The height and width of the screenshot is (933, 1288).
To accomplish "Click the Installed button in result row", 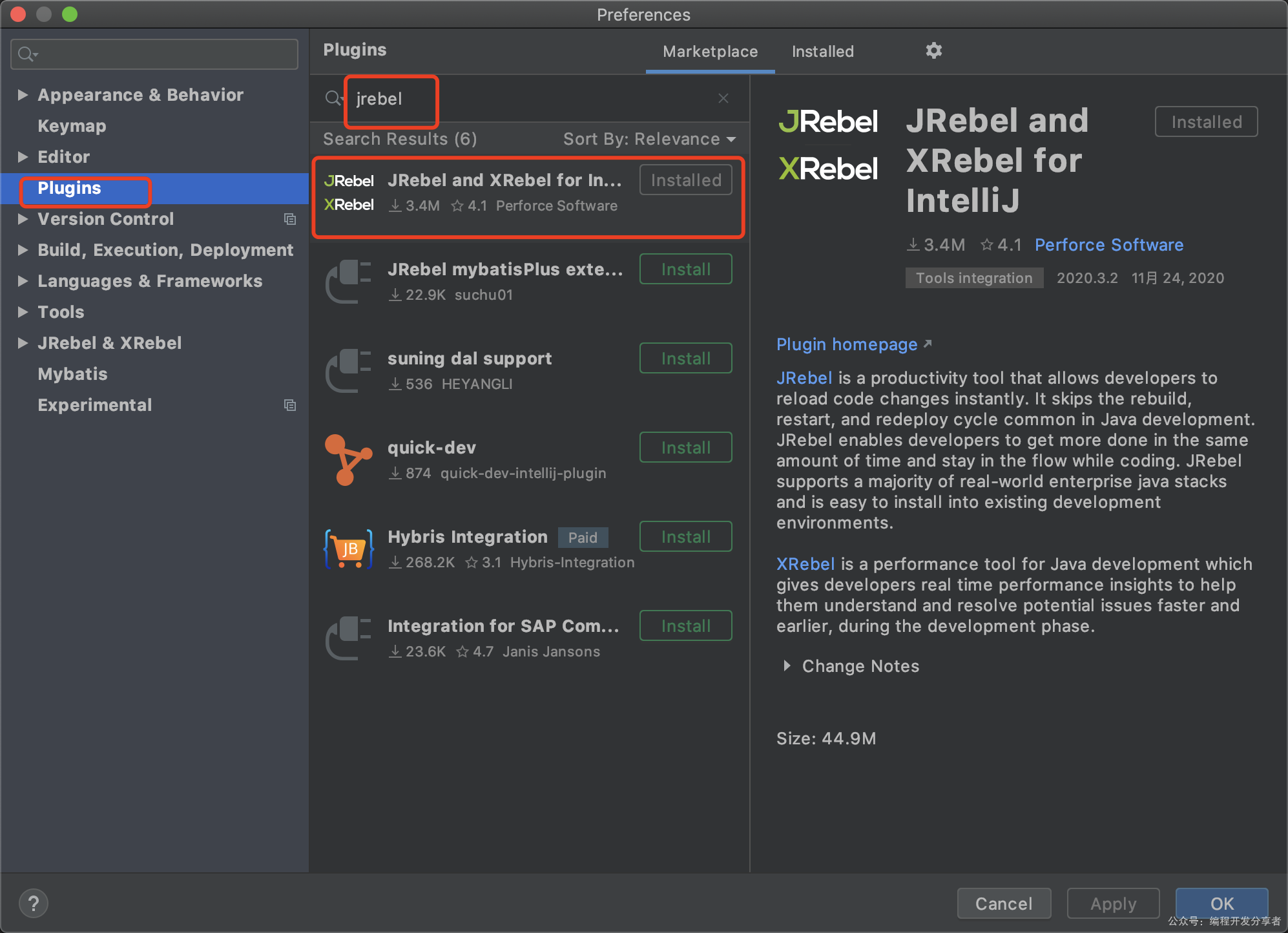I will click(x=685, y=180).
